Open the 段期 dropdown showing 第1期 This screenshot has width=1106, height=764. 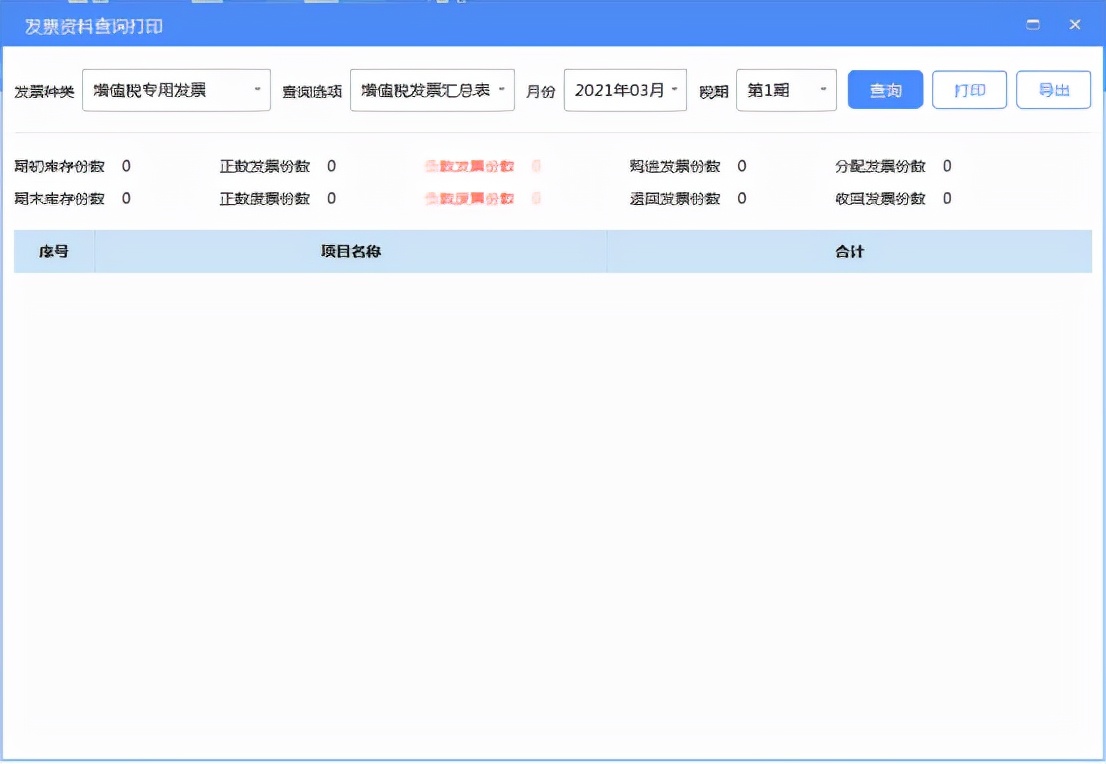point(786,89)
